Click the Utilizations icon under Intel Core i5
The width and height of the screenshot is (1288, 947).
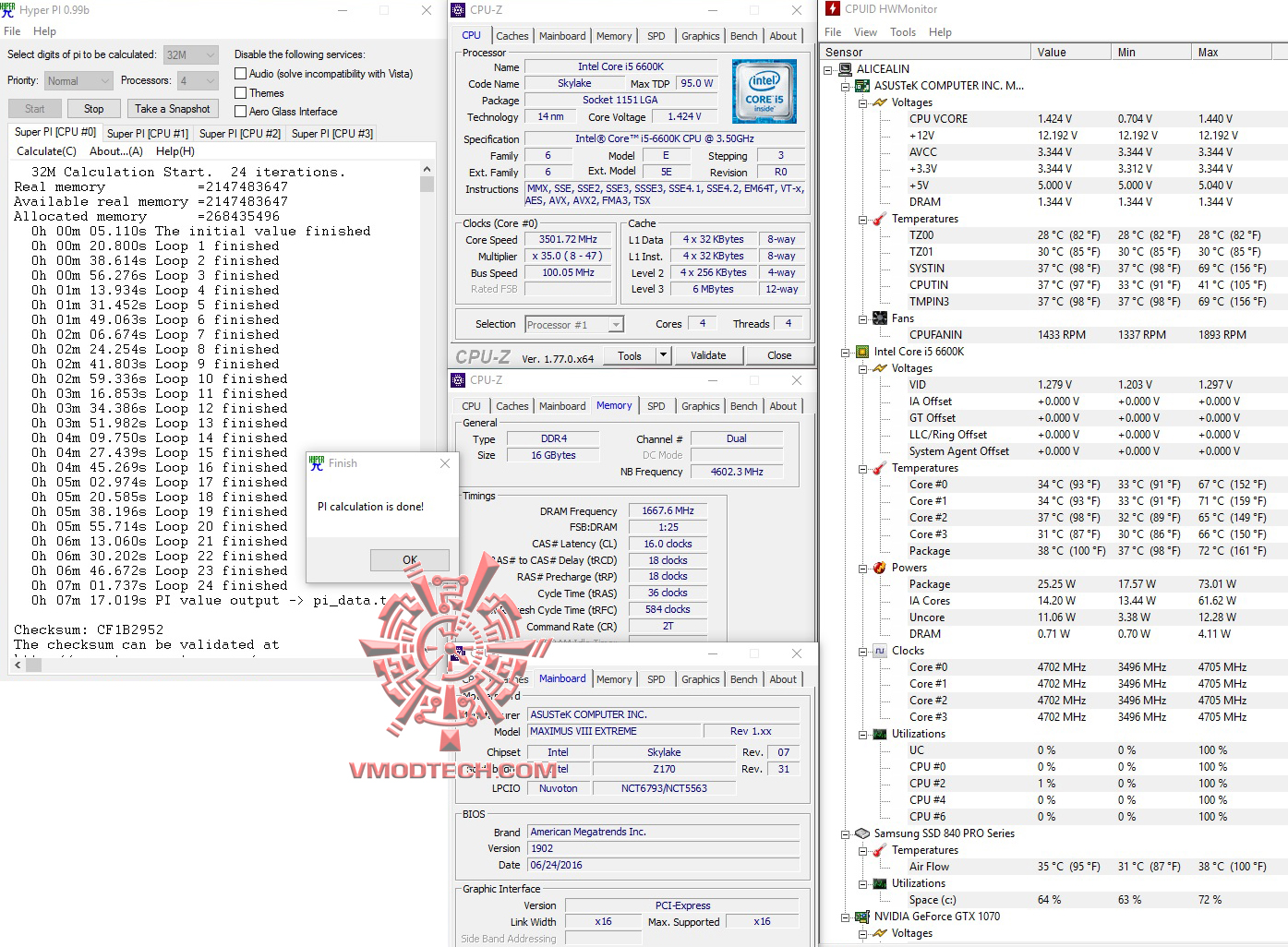pos(880,734)
